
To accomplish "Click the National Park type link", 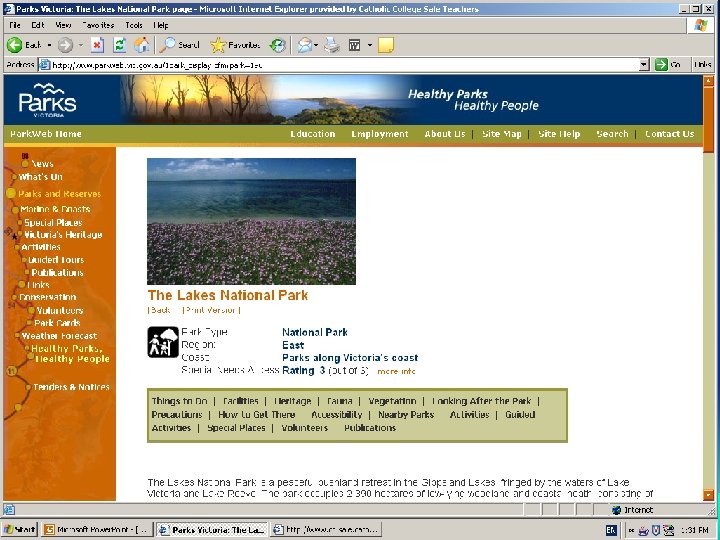I will point(315,332).
